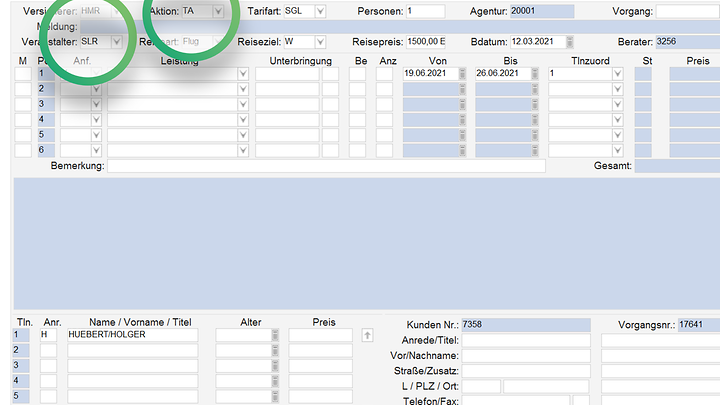This screenshot has width=720, height=405.
Task: Tick the M checkbox in row 1
Action: (x=22, y=74)
